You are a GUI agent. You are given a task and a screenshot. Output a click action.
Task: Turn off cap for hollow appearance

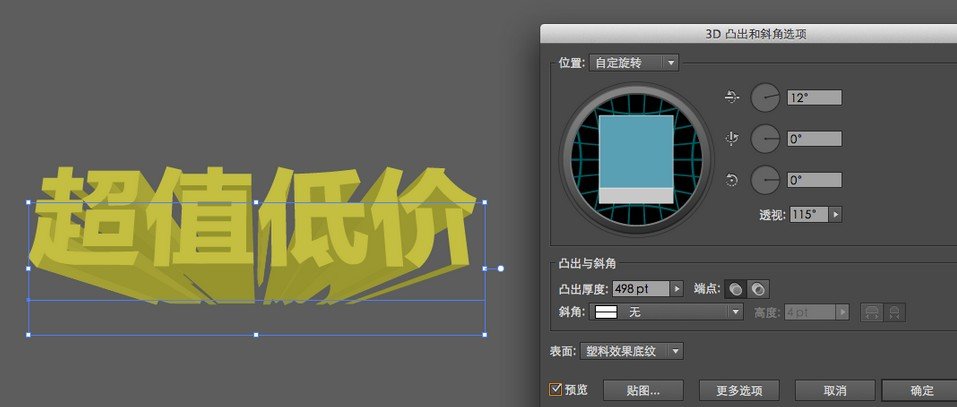pyautogui.click(x=759, y=289)
